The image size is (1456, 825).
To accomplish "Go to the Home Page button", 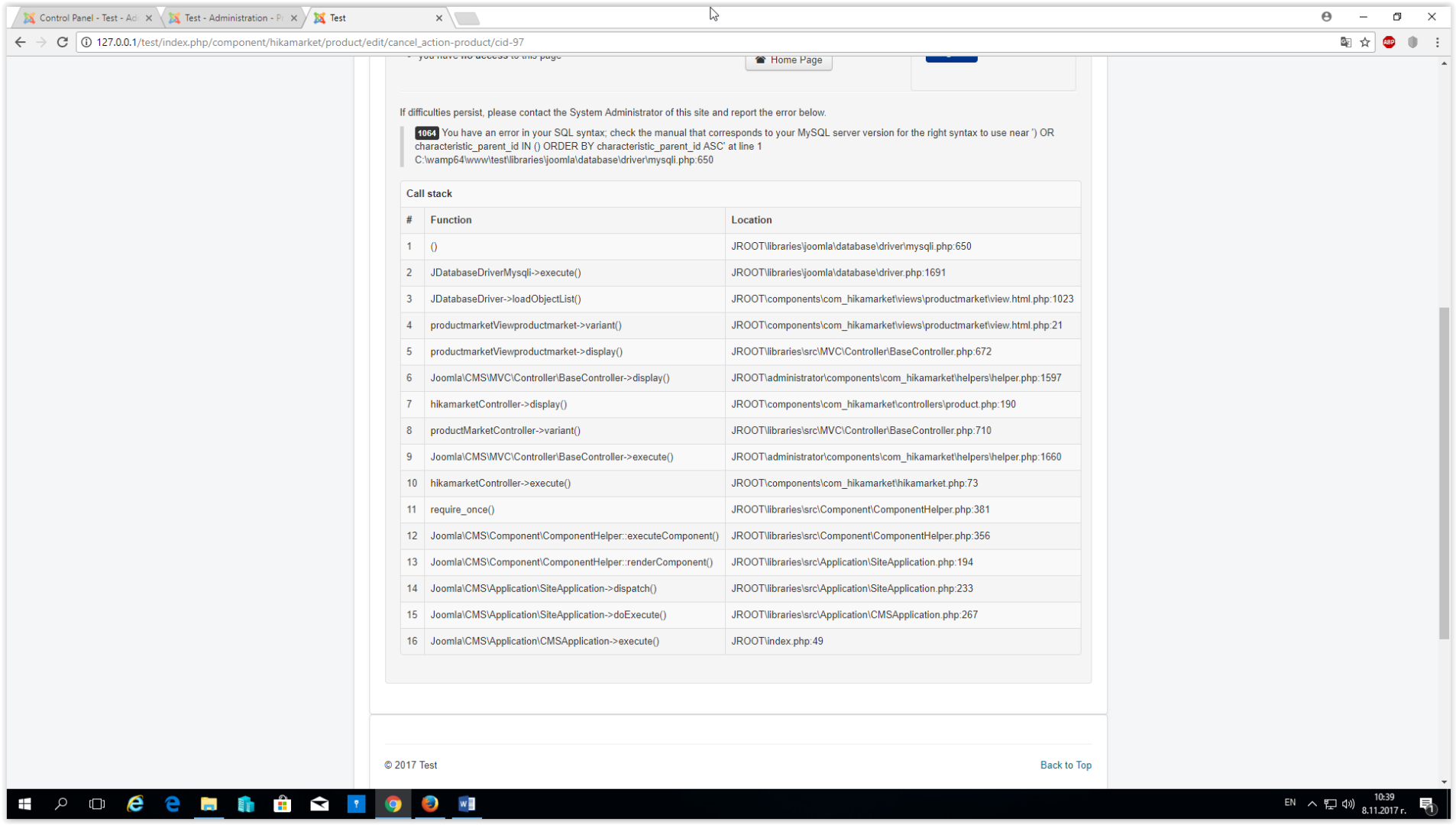I will pos(788,60).
